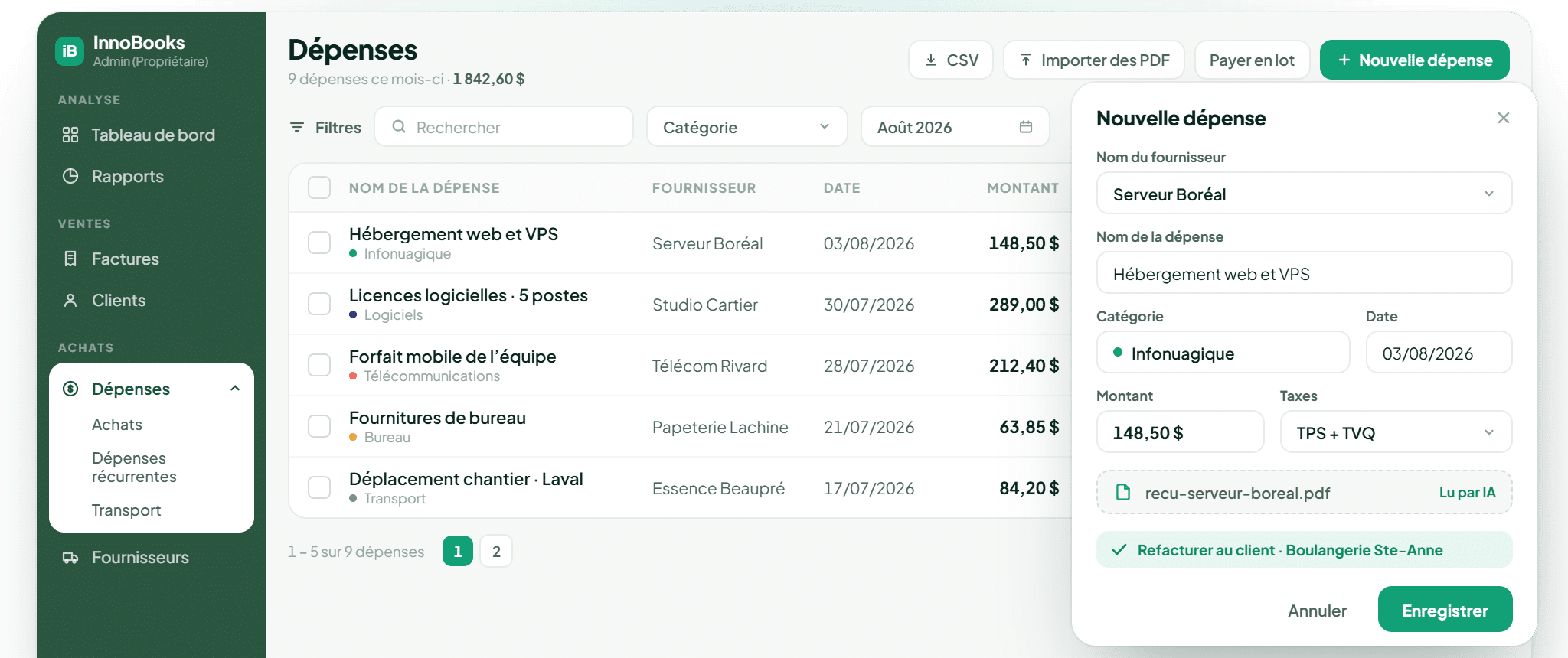1568x658 pixels.
Task: Open Rapports in sidebar
Action: [x=152, y=176]
